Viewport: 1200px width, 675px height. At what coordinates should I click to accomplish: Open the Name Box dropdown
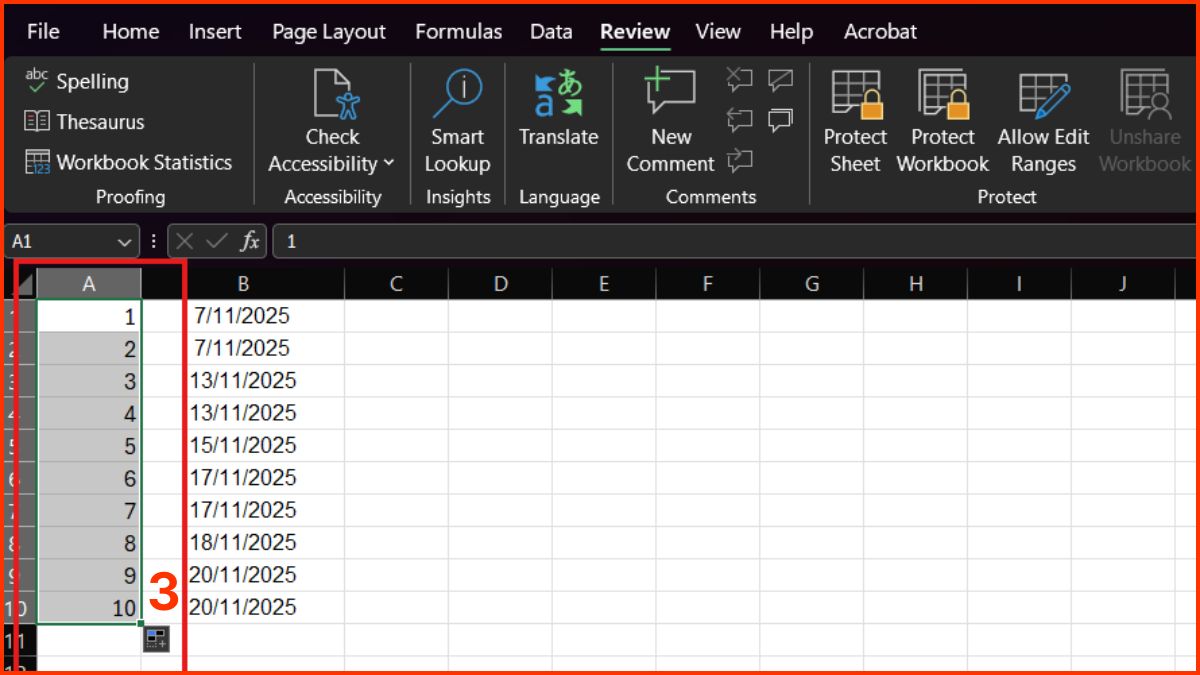tap(125, 241)
